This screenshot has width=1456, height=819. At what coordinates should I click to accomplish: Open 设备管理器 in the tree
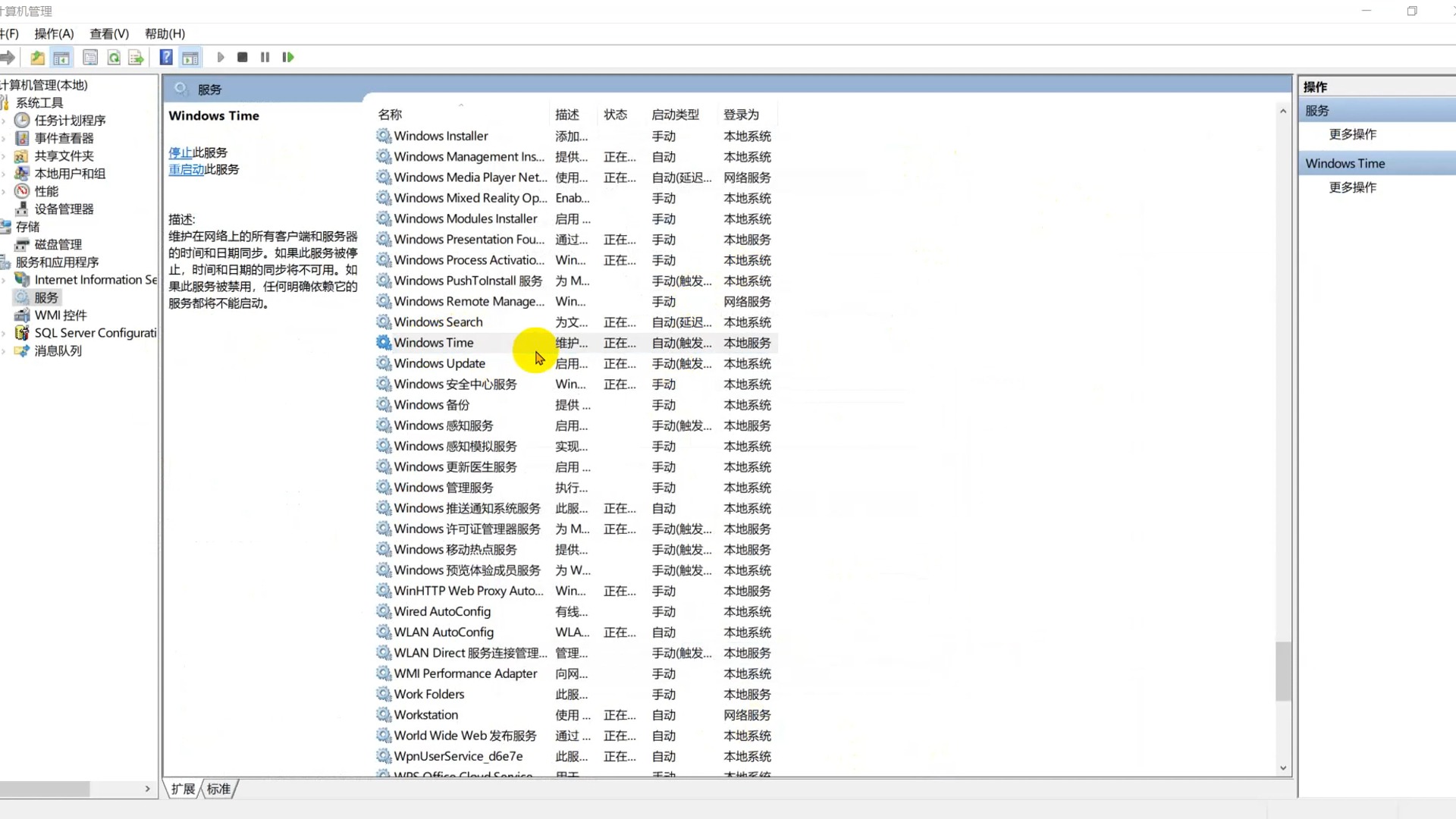coord(64,209)
